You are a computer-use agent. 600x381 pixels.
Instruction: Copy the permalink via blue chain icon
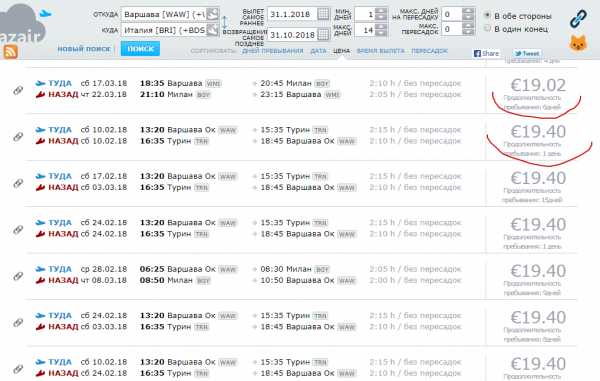coord(578,18)
